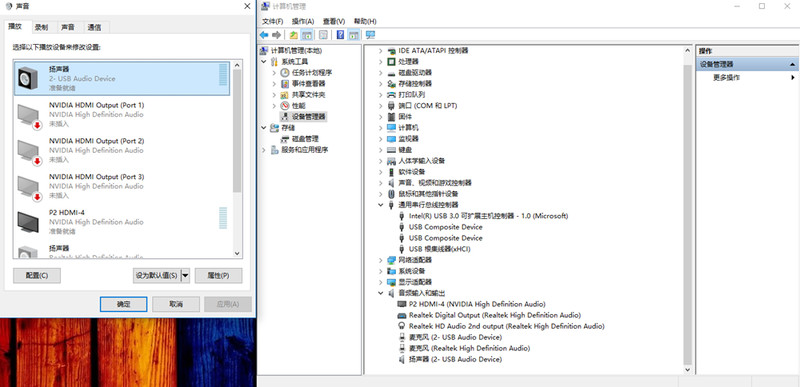This screenshot has height=387, width=800.
Task: Select Intel(R) USB 3.0 可扩展主机控制器 entry
Action: click(488, 216)
